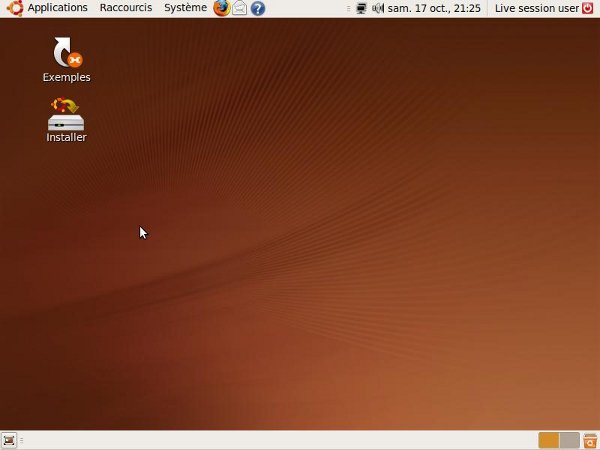Click the Ubuntu logo in the top panel
This screenshot has height=450, width=600.
tap(15, 8)
